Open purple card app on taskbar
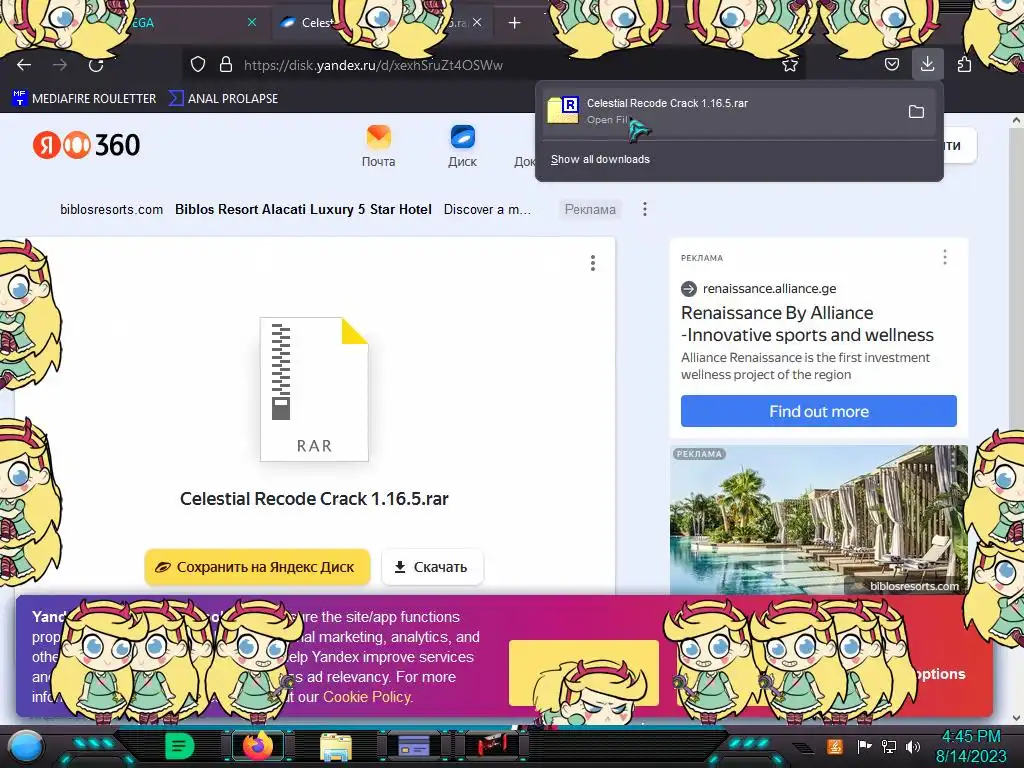This screenshot has height=768, width=1024. pyautogui.click(x=413, y=746)
